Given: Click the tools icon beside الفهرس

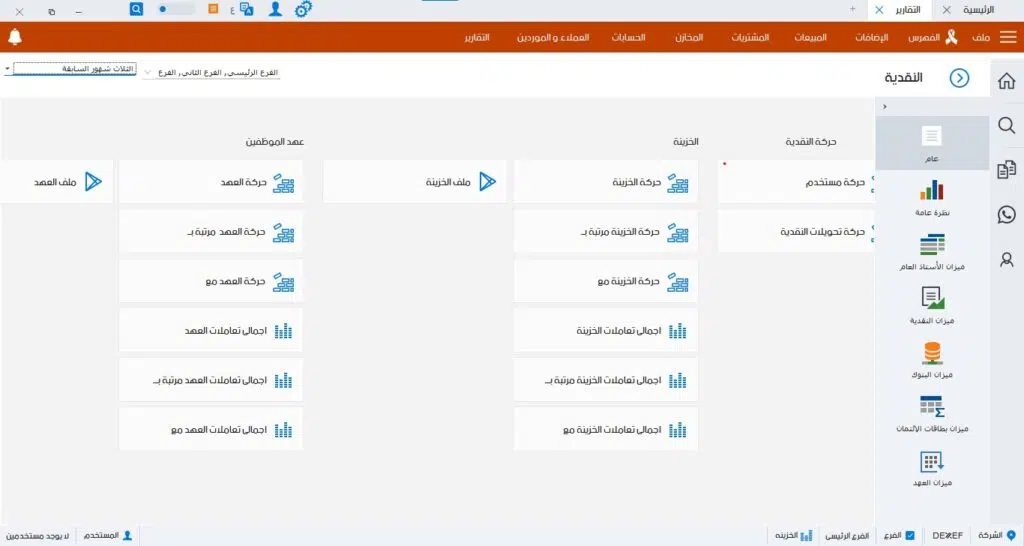Looking at the screenshot, I should pyautogui.click(x=951, y=37).
